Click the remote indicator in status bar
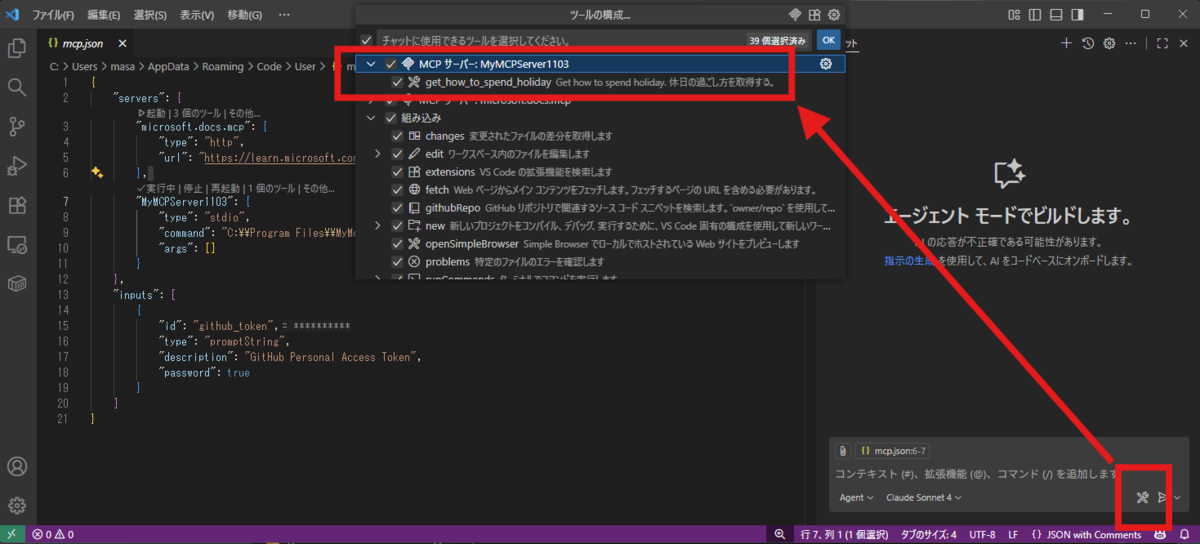 tap(12, 535)
